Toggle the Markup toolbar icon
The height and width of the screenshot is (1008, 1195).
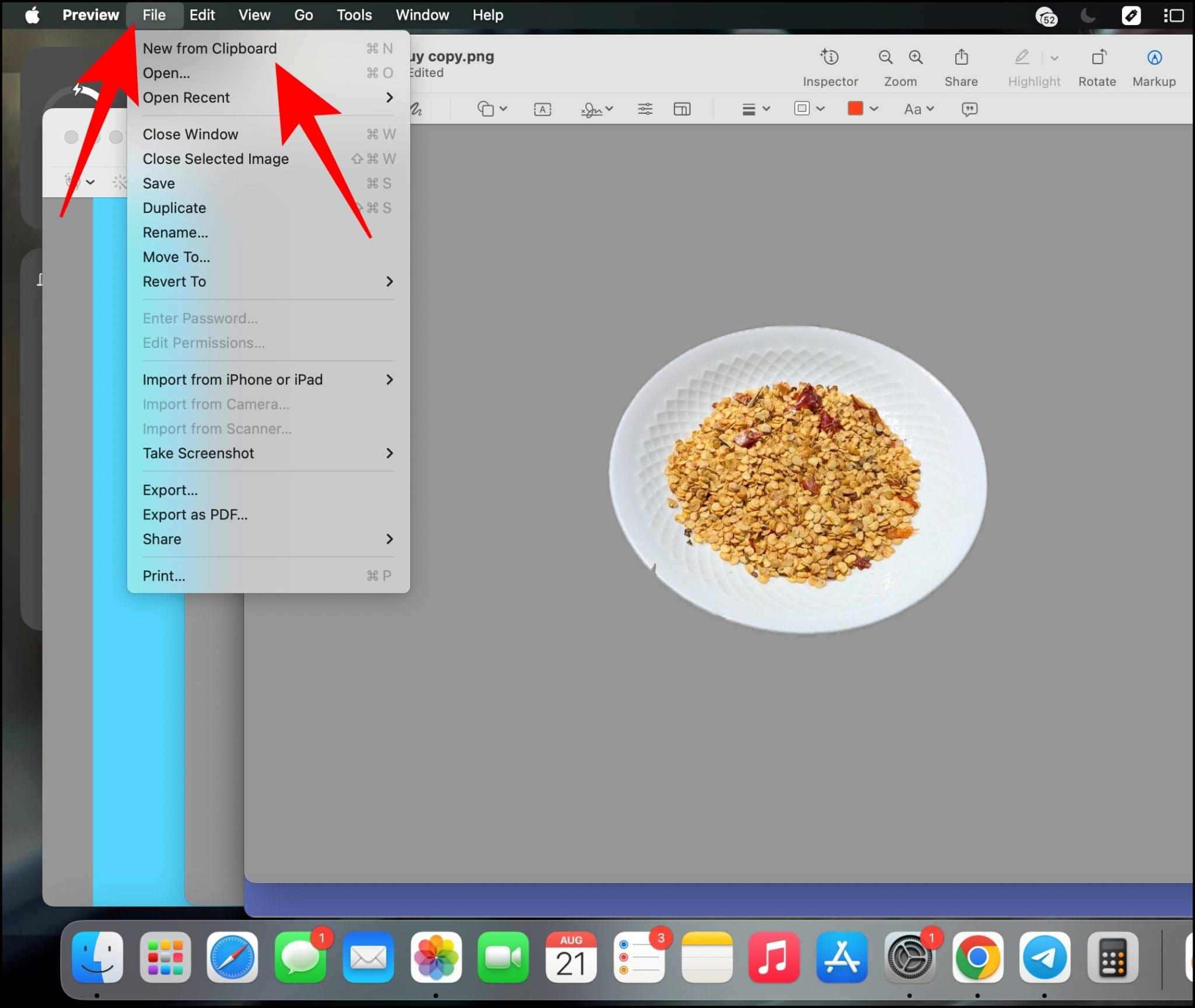pyautogui.click(x=1153, y=57)
